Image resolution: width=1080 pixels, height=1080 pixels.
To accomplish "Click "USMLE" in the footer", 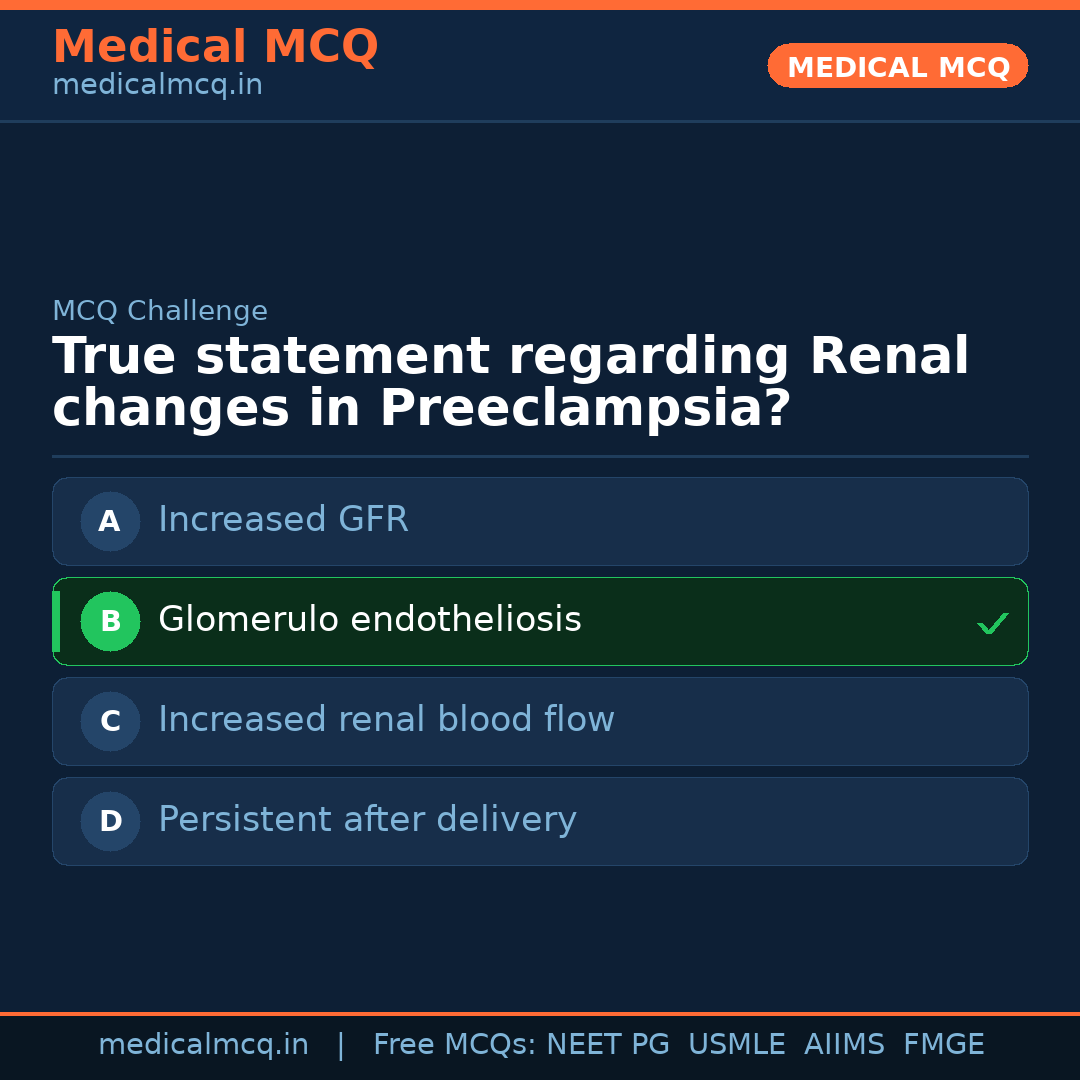I will tap(736, 1045).
